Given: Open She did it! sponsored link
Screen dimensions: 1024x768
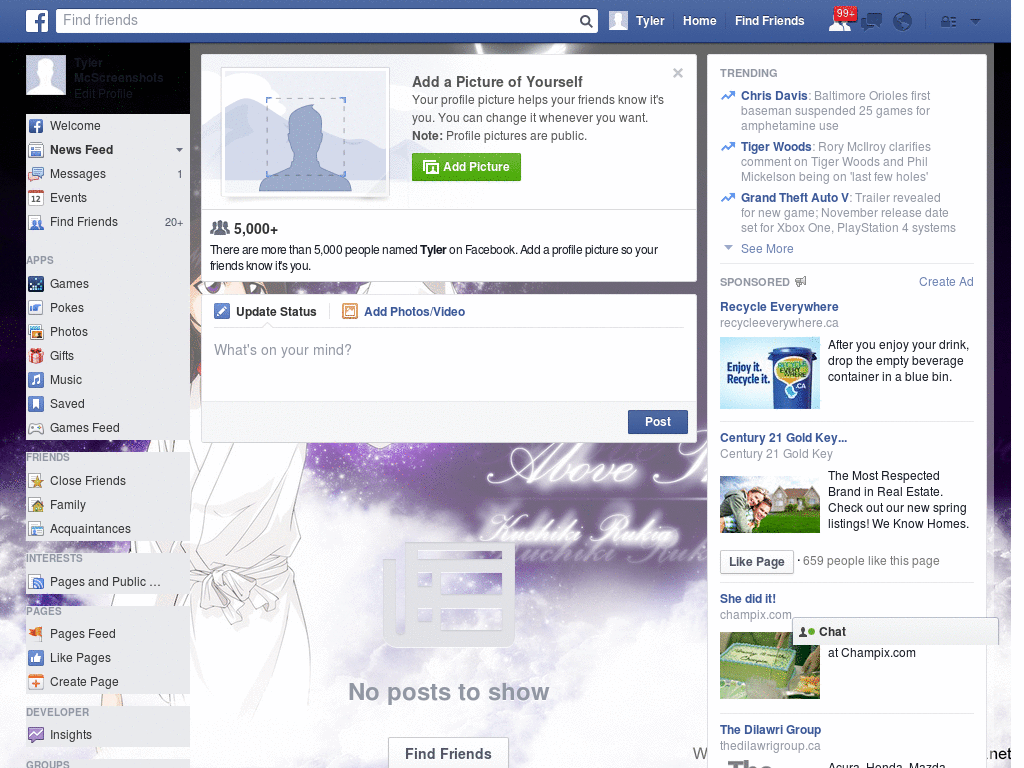Looking at the screenshot, I should tap(748, 599).
